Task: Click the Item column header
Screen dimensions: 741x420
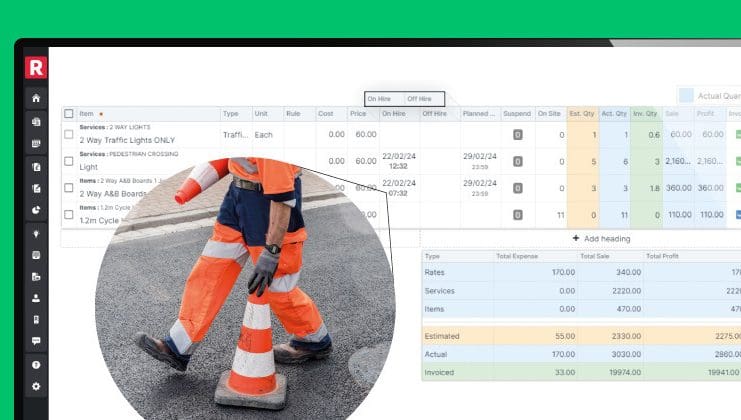Action: coord(86,114)
